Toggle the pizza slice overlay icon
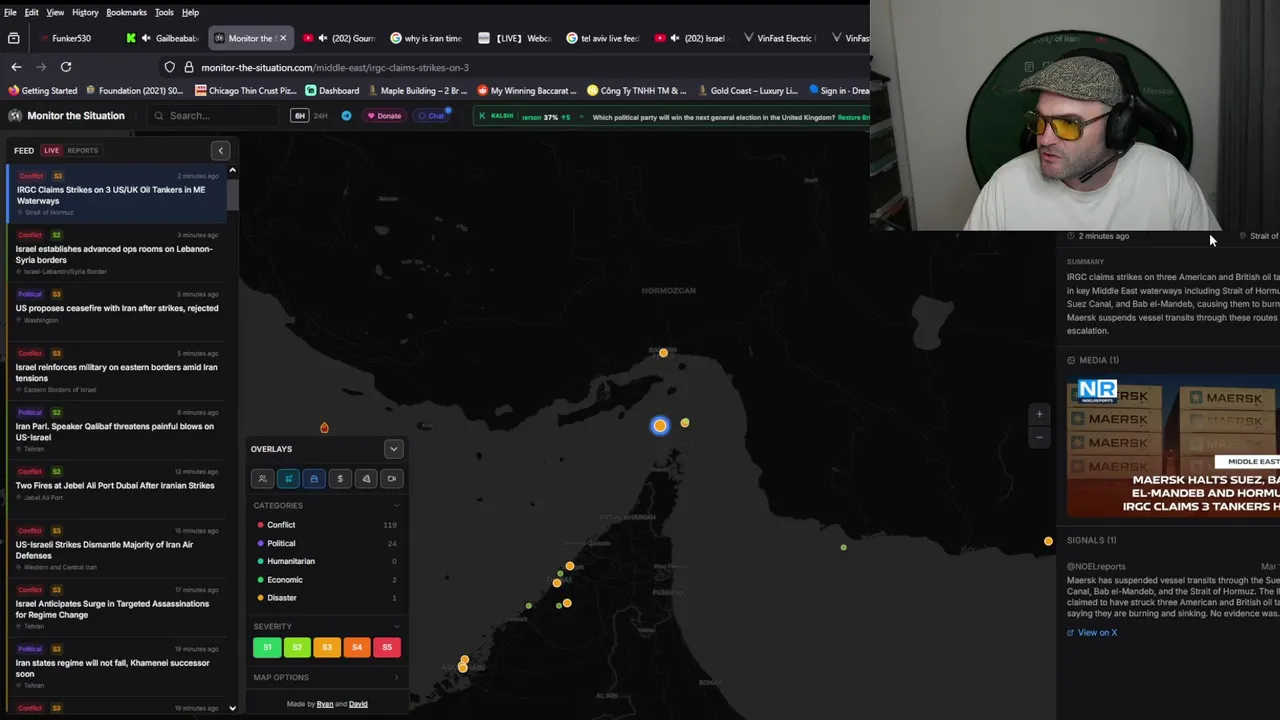The width and height of the screenshot is (1280, 720). [366, 479]
